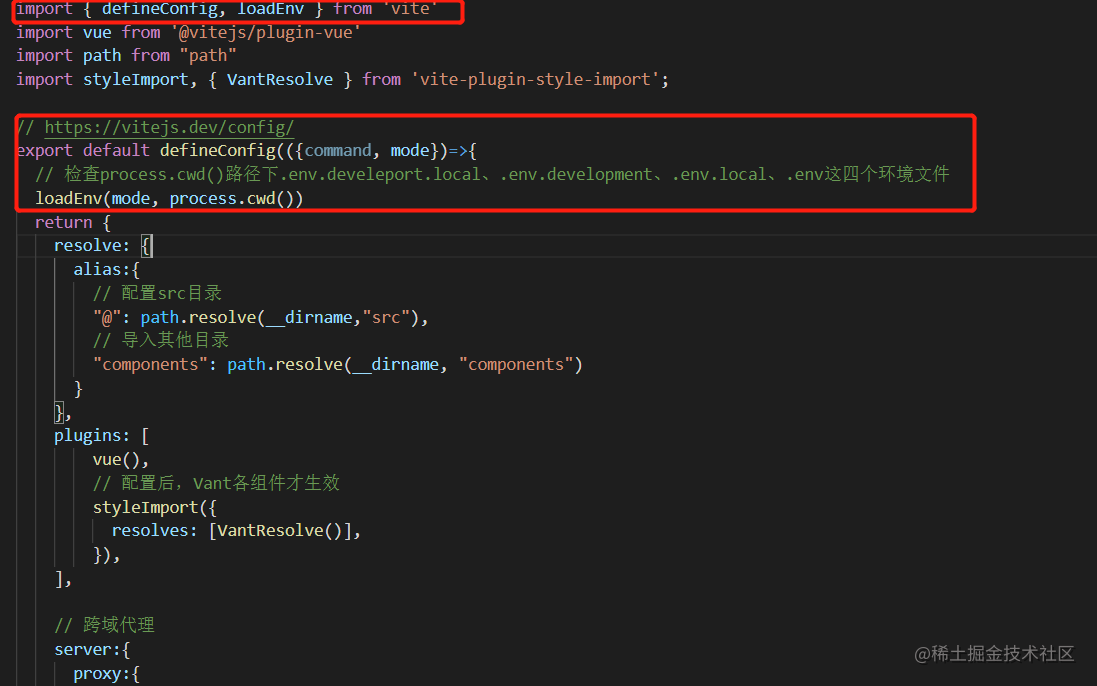1097x686 pixels.
Task: Click the "src" string argument
Action: point(386,317)
